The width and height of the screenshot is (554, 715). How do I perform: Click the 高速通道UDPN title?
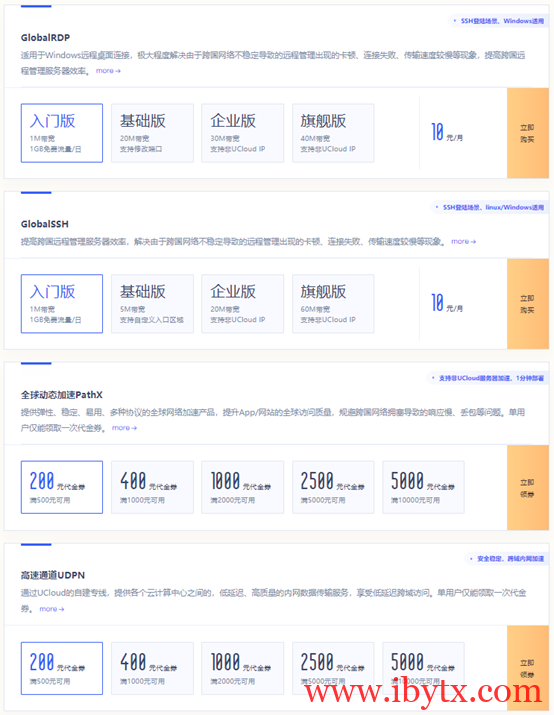(x=53, y=575)
